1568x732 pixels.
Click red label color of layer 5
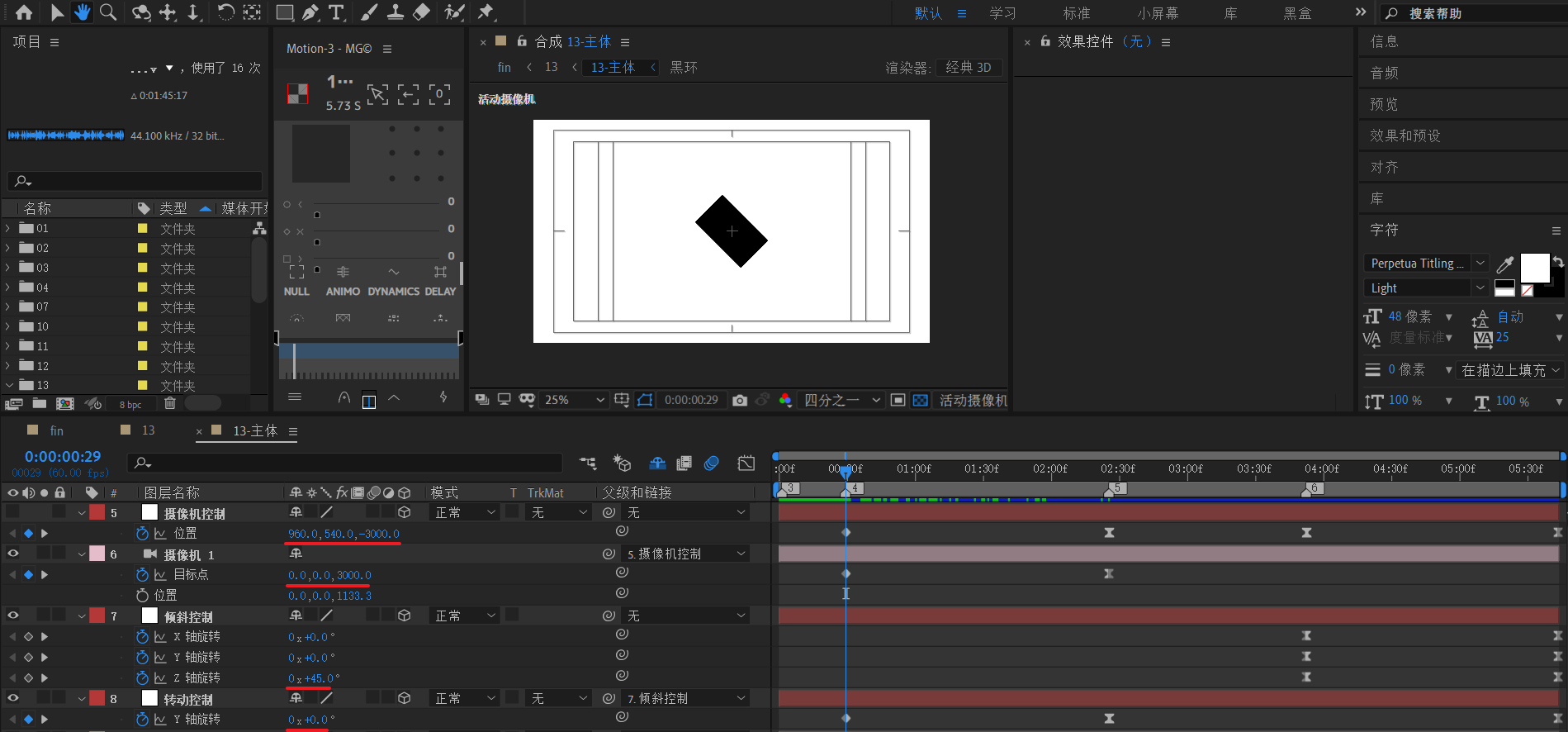pyautogui.click(x=97, y=512)
